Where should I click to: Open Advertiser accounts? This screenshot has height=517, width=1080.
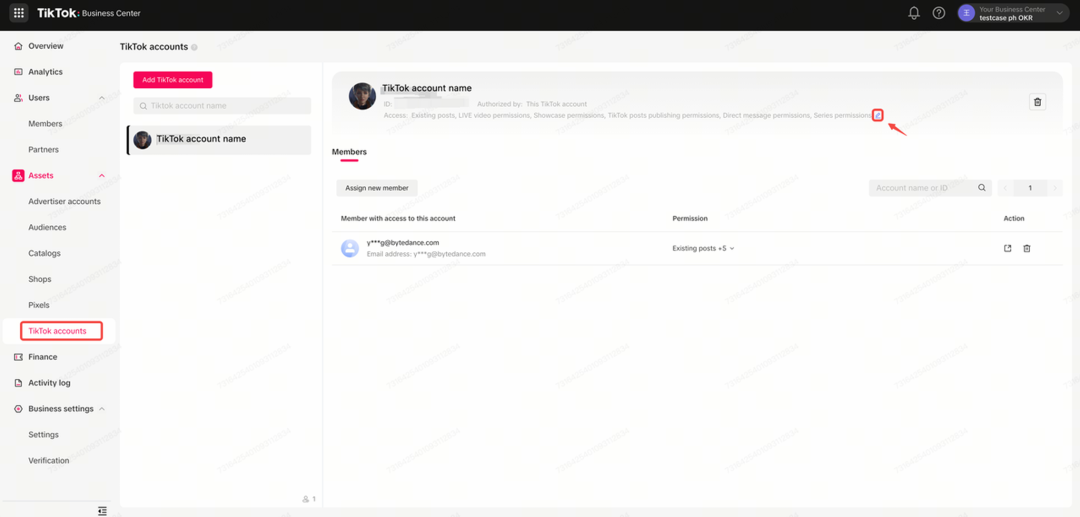click(65, 202)
